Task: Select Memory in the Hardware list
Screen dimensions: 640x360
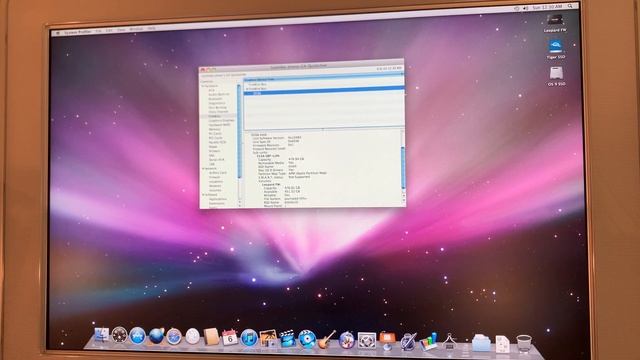Action: pos(214,129)
